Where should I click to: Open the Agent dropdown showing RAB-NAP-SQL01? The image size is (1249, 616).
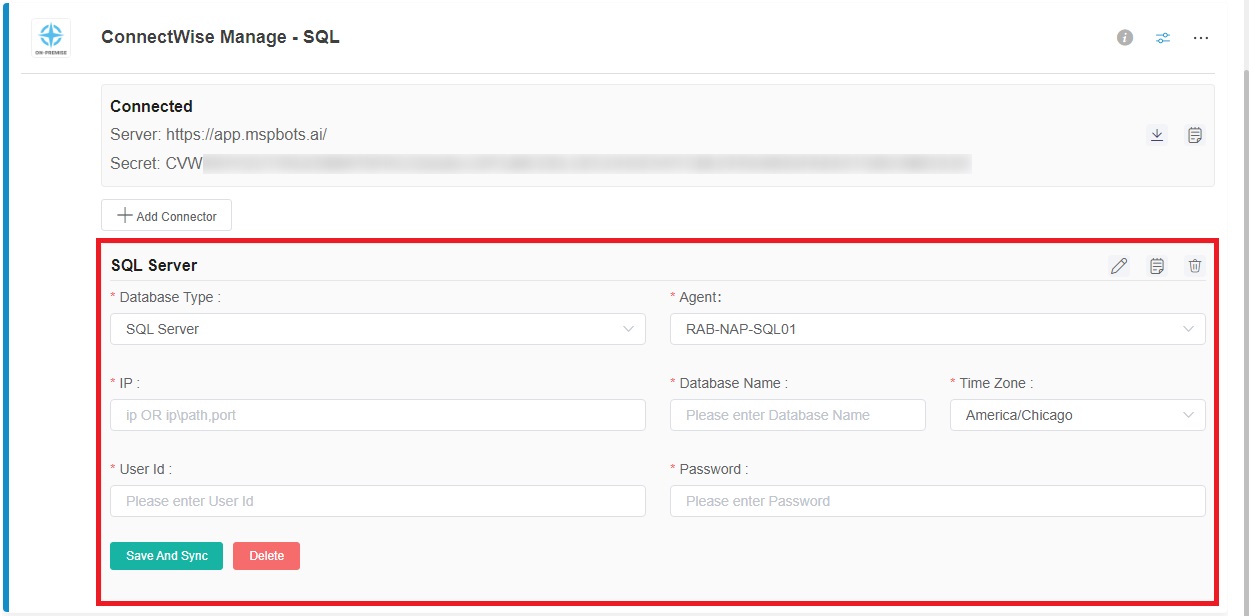[937, 329]
